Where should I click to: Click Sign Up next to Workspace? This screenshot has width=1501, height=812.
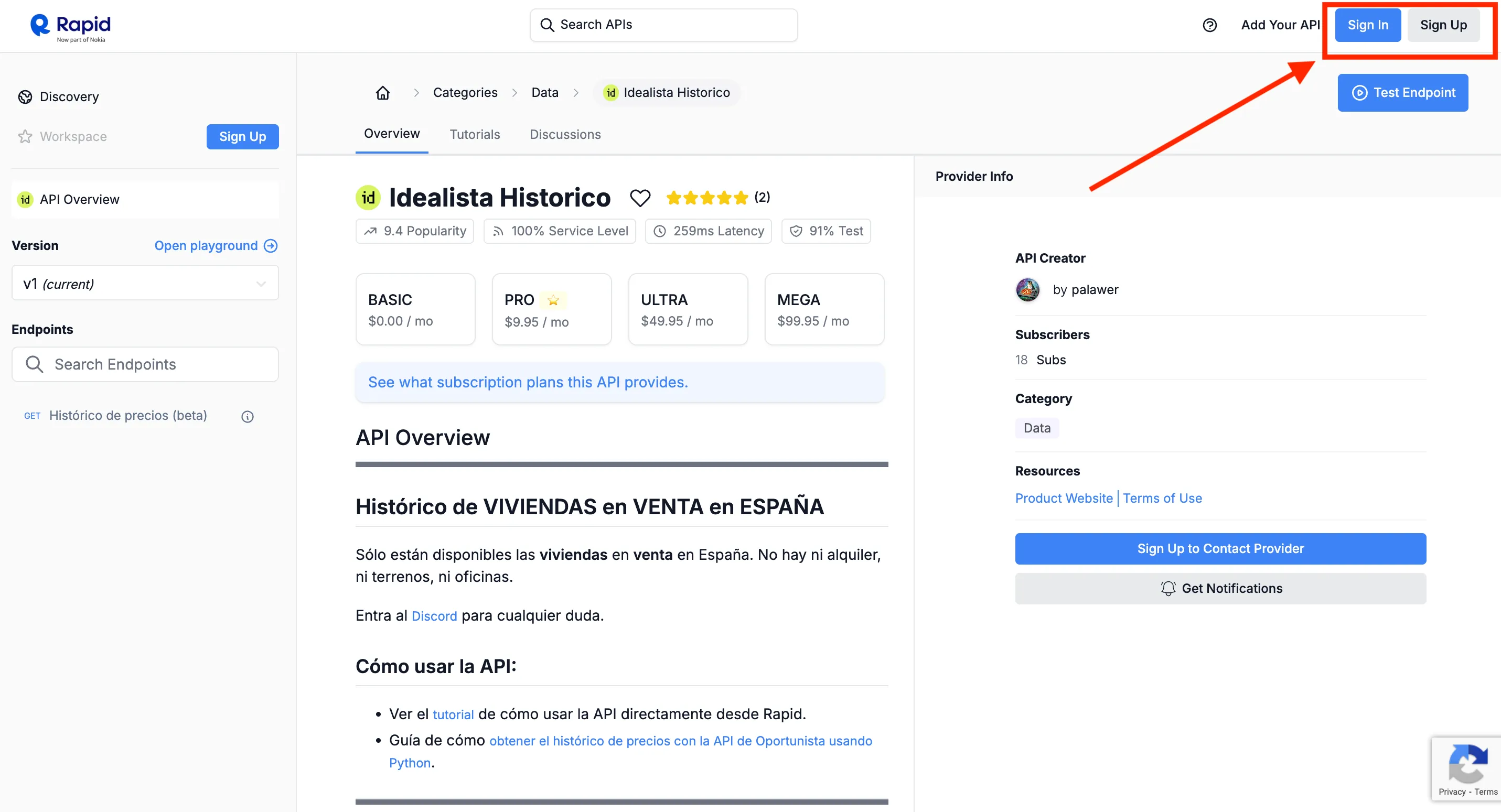(242, 136)
